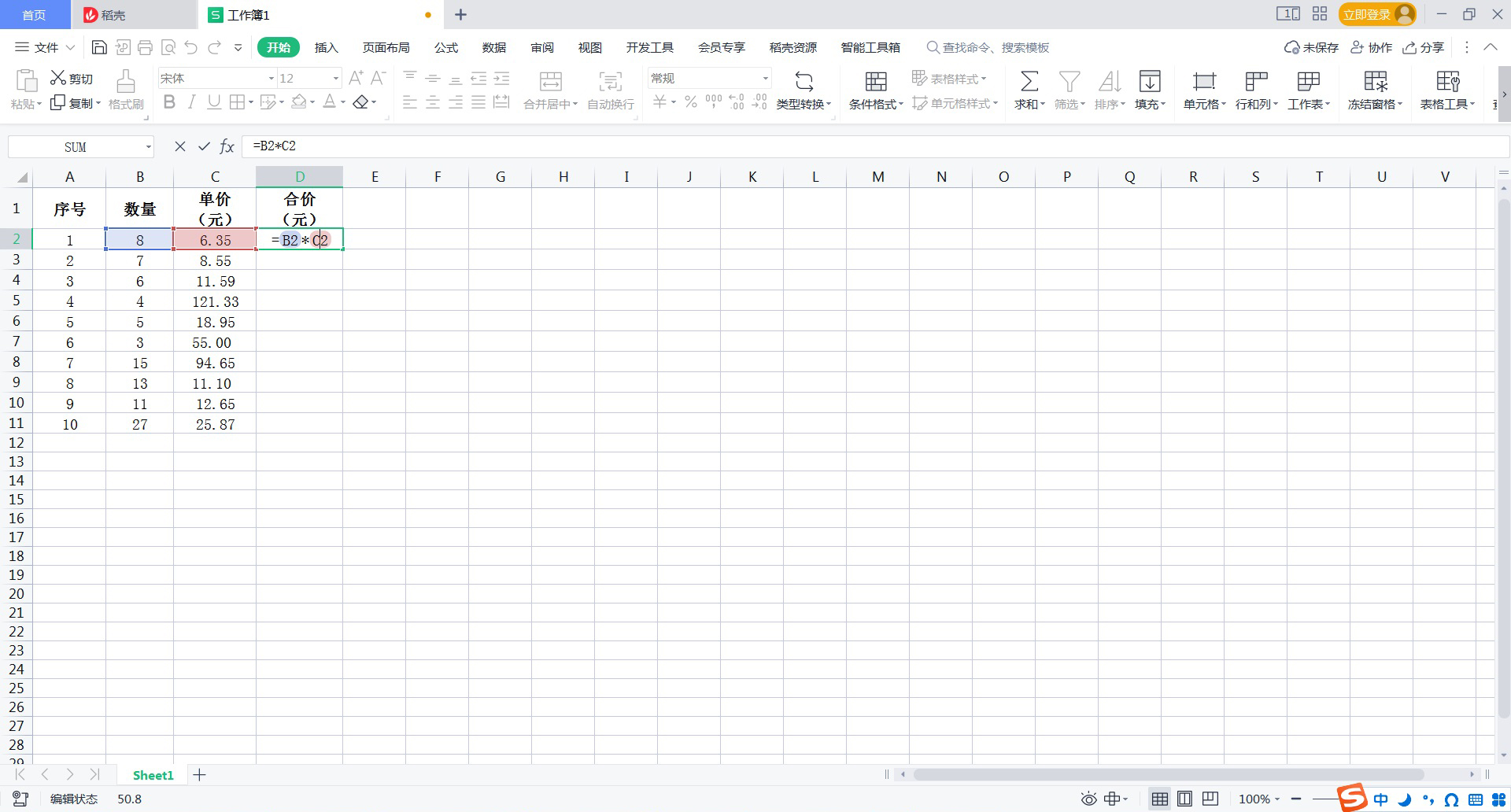Screen dimensions: 1511x812
Task: Confirm formula with checkmark icon
Action: coord(204,146)
